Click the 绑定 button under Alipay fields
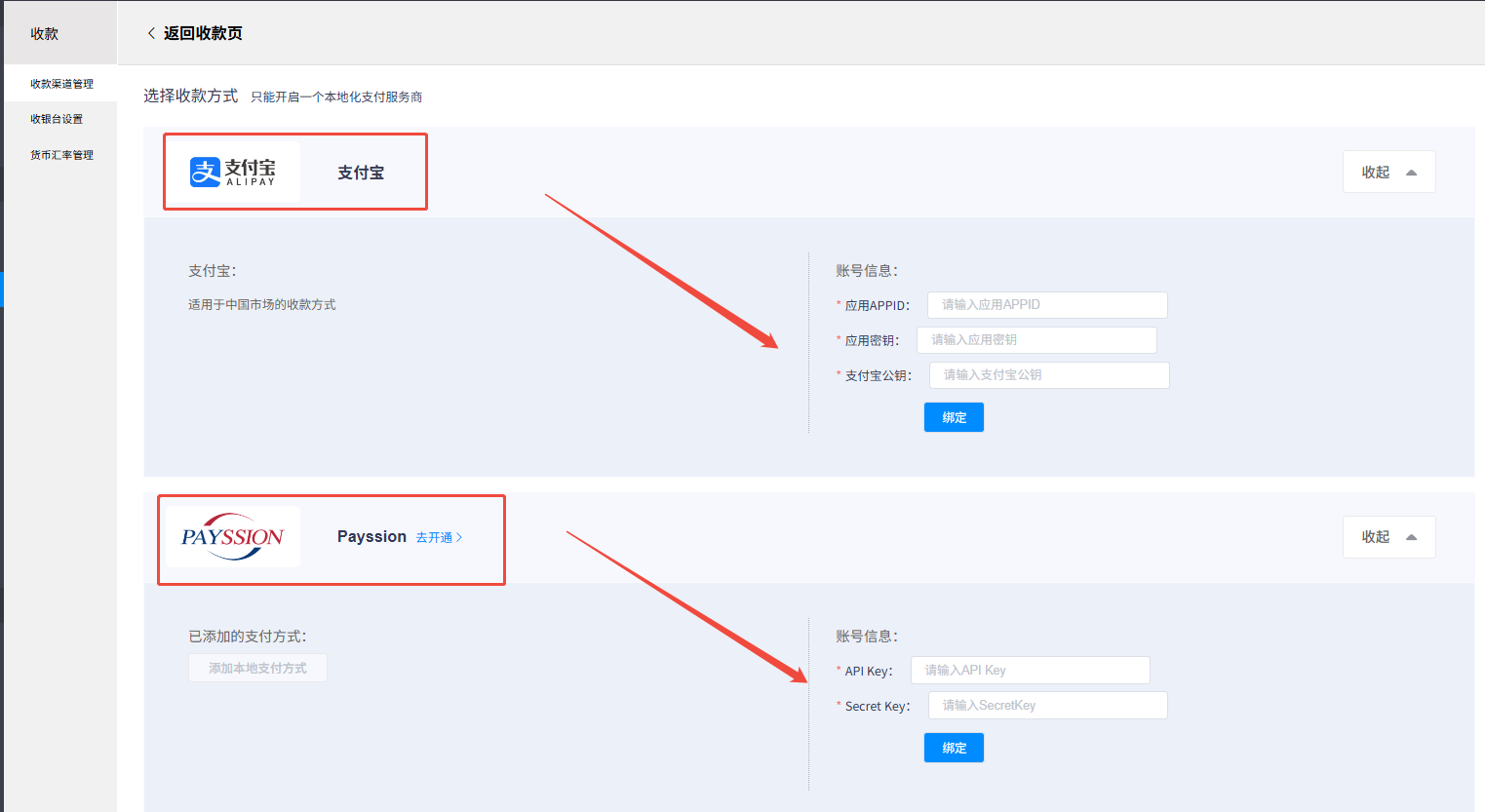 click(x=954, y=417)
